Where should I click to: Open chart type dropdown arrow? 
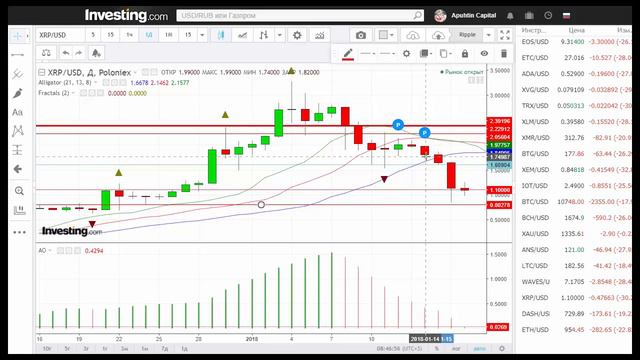tap(280, 35)
